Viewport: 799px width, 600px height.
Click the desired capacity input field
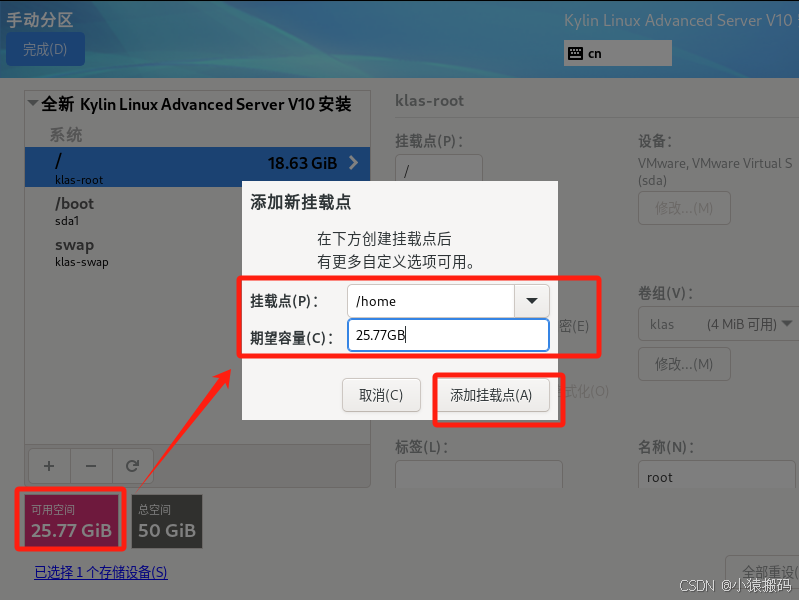point(448,335)
